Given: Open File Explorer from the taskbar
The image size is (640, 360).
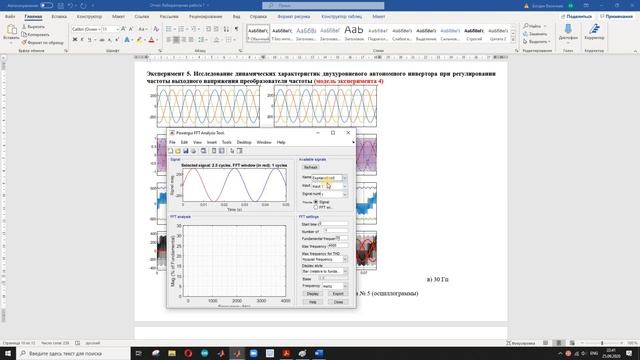Looking at the screenshot, I should (172, 353).
